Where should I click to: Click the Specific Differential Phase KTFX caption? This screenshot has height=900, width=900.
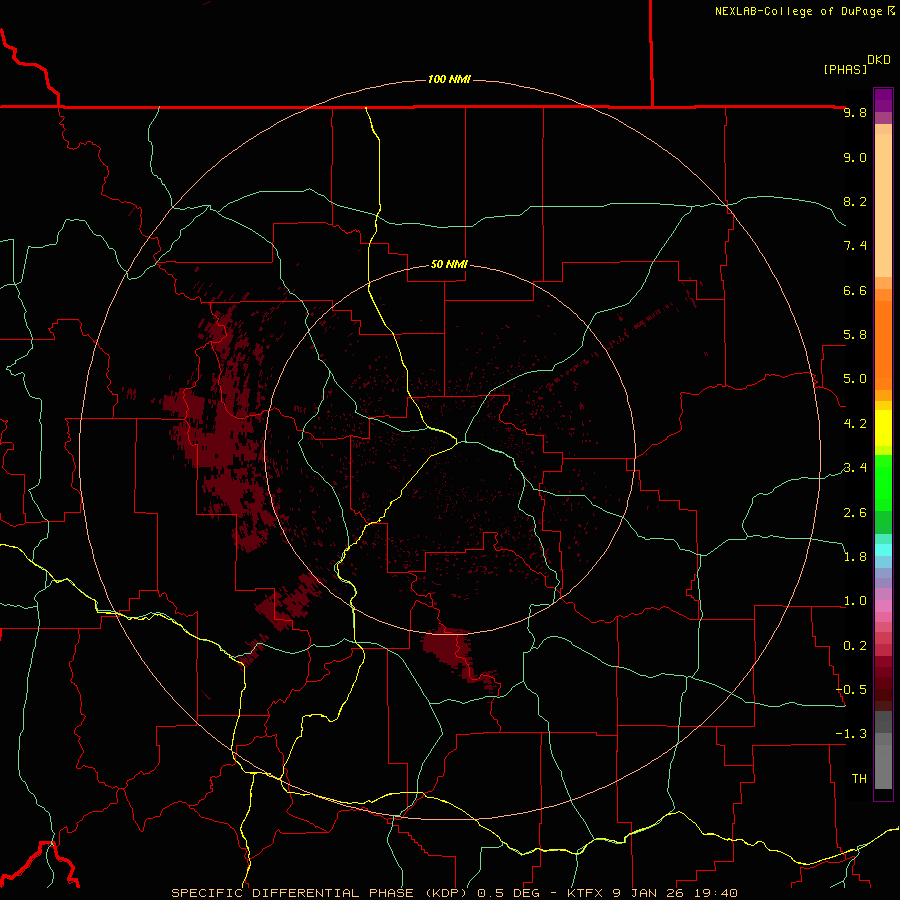tap(455, 893)
